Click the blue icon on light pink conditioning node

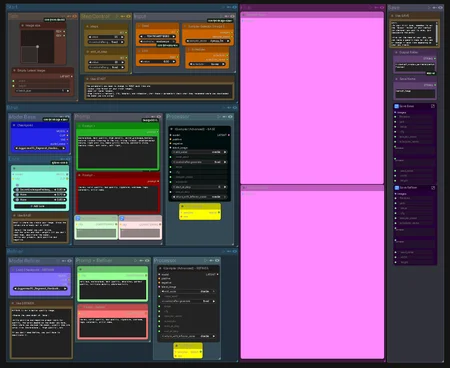(x=122, y=218)
